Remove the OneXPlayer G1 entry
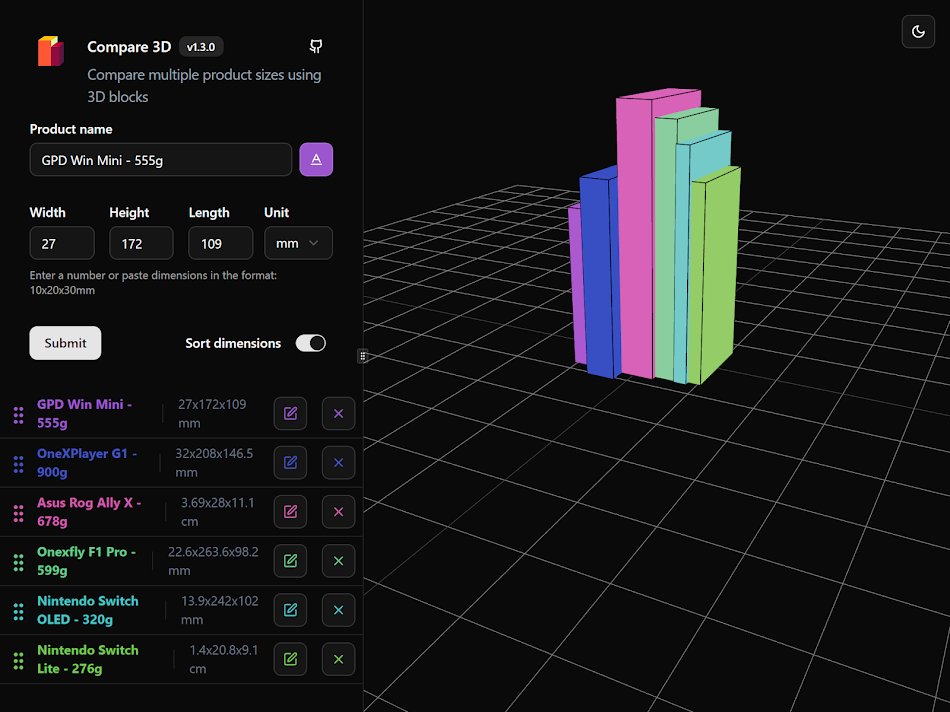The image size is (950, 712). [x=338, y=462]
